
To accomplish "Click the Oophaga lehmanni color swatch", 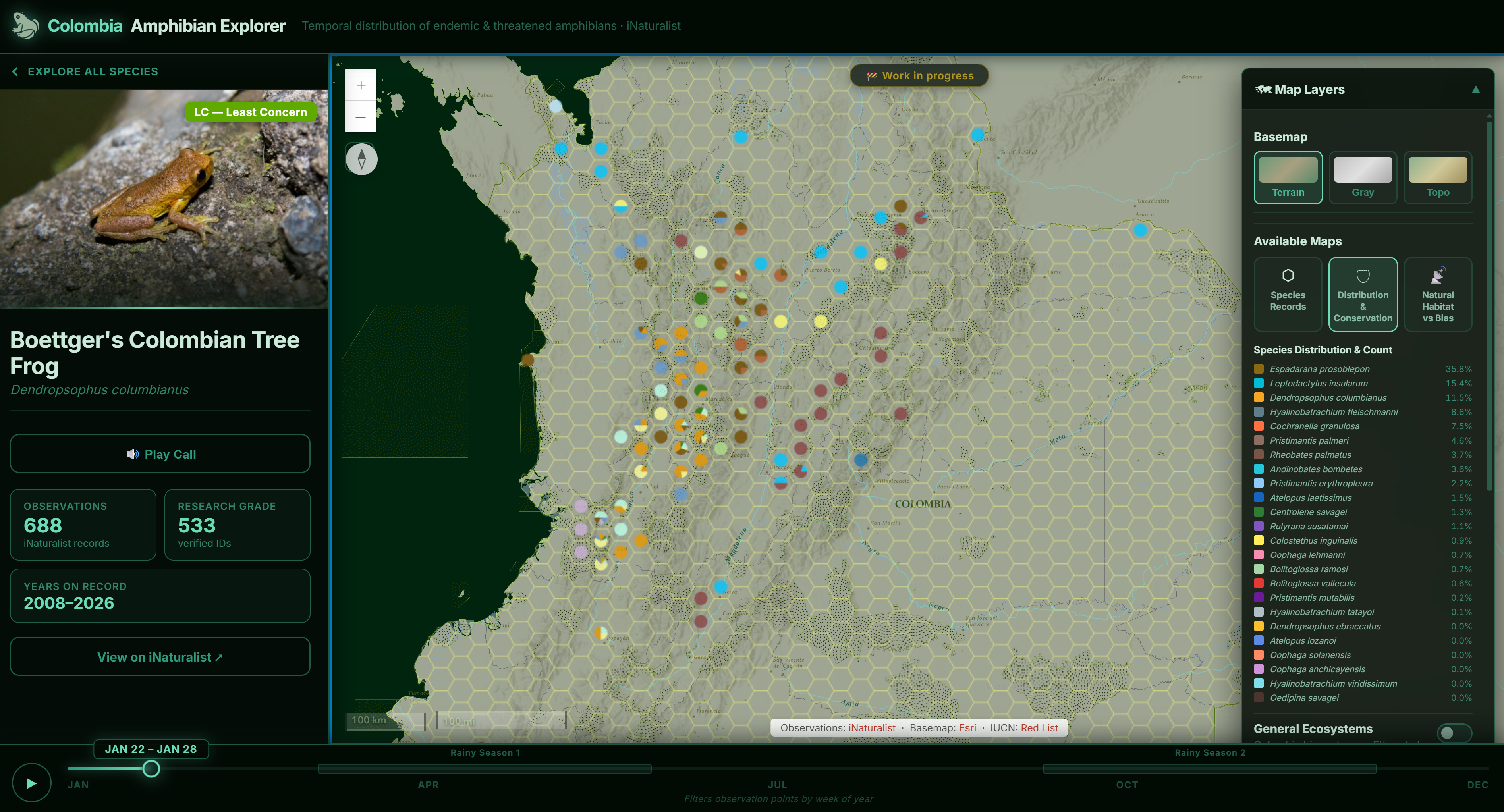I will coord(1259,555).
